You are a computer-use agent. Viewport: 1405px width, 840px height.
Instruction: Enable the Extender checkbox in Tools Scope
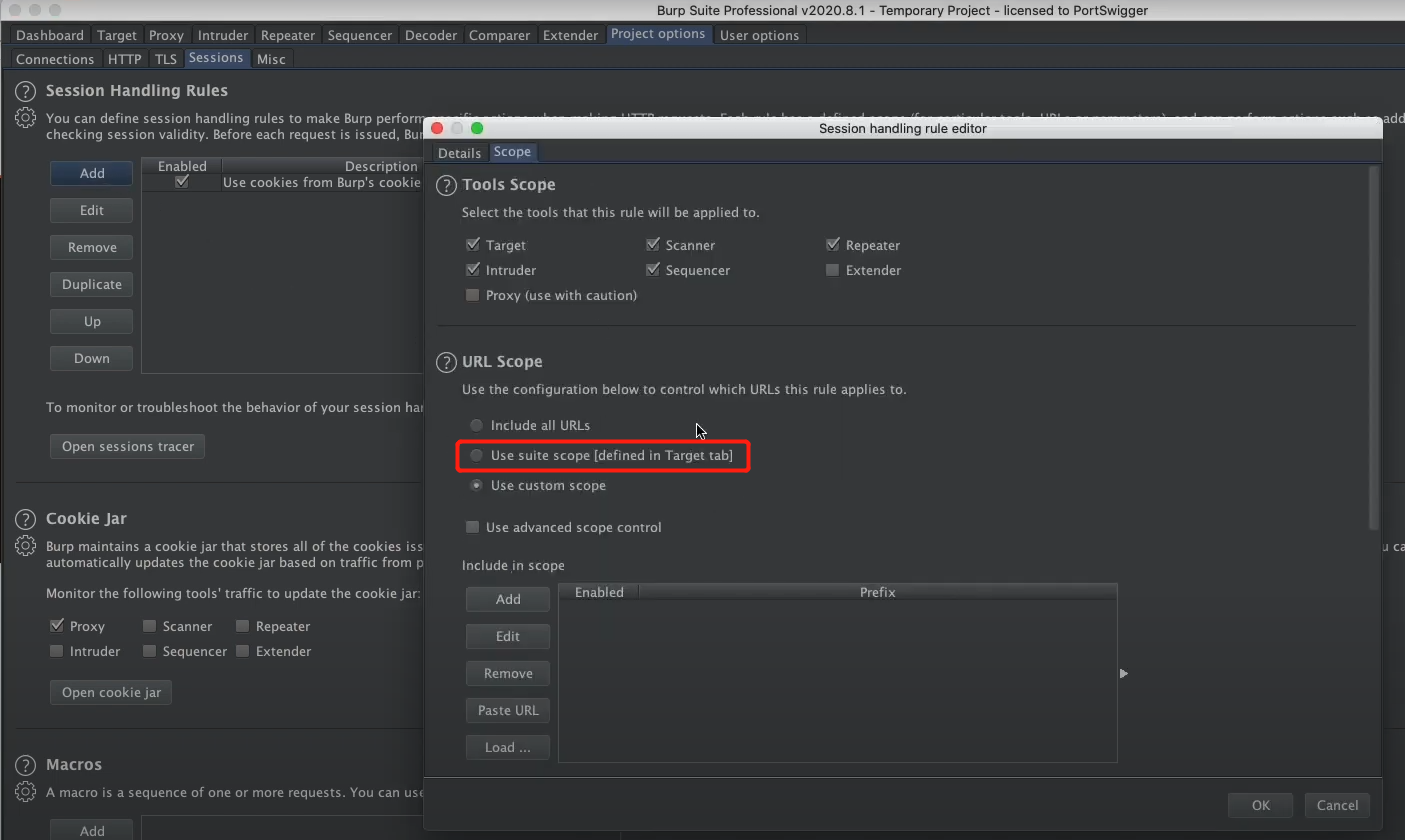tap(832, 270)
